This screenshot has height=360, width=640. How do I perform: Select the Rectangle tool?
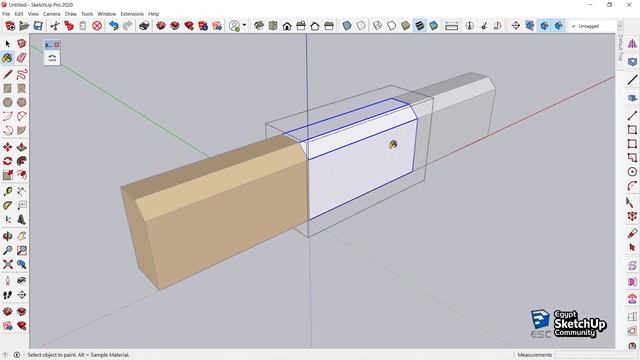[7, 88]
